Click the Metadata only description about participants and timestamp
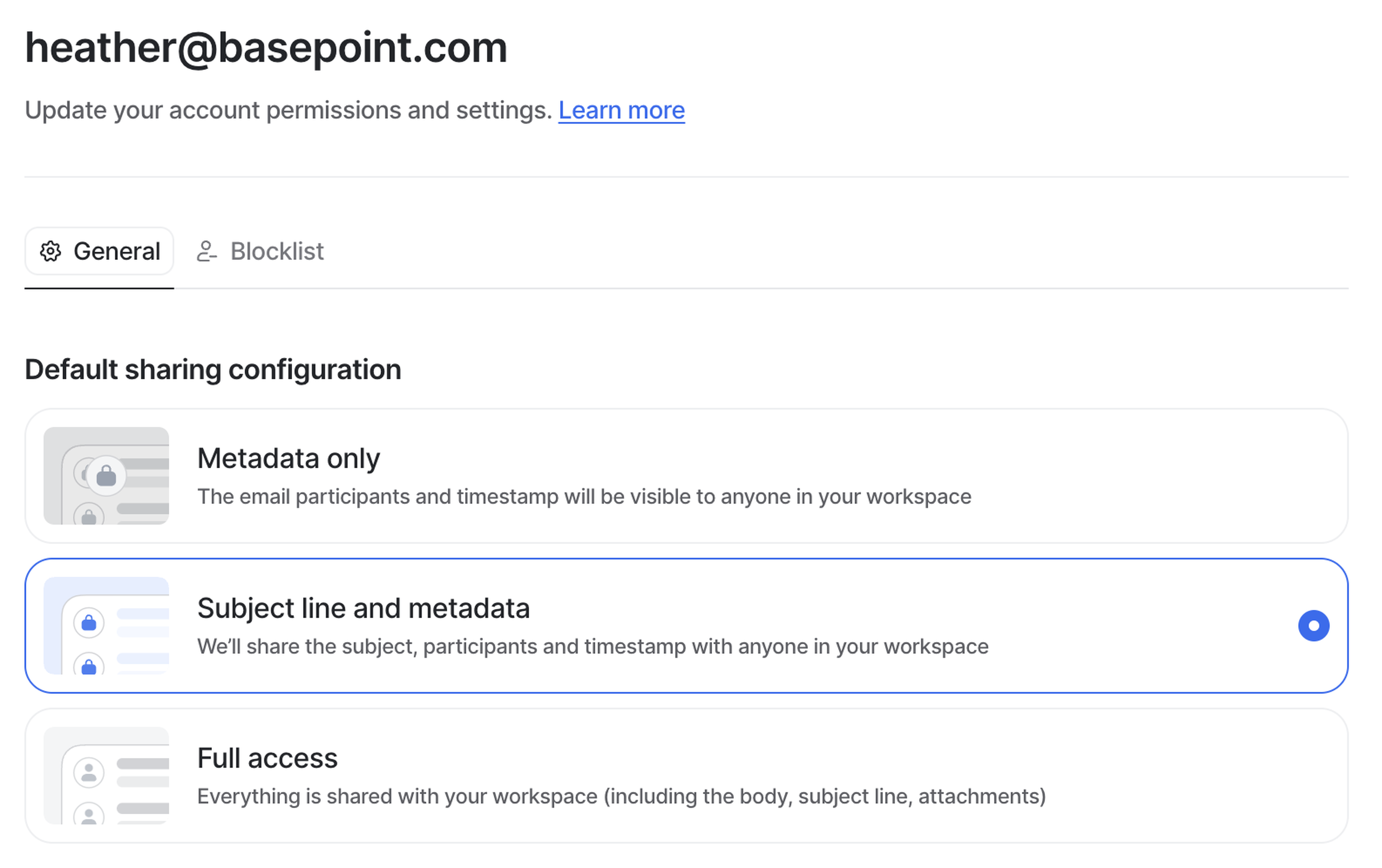The image size is (1382, 868). (x=584, y=497)
